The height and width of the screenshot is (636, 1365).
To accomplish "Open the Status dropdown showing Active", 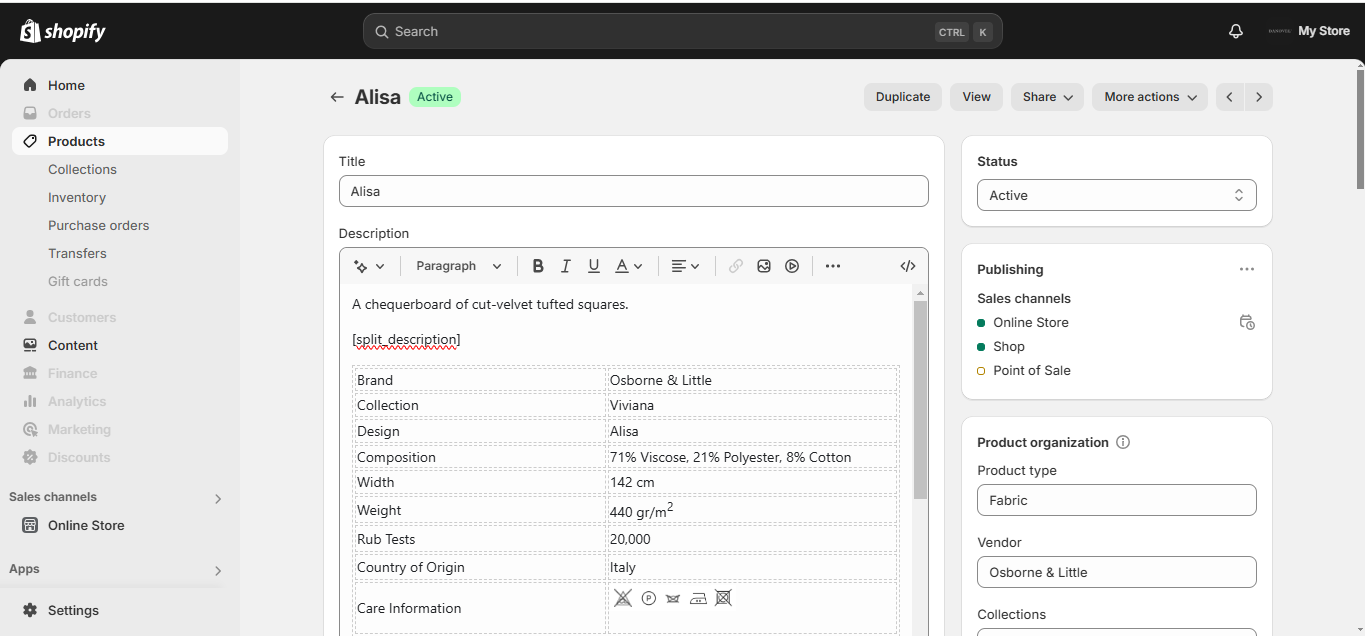I will tap(1116, 195).
